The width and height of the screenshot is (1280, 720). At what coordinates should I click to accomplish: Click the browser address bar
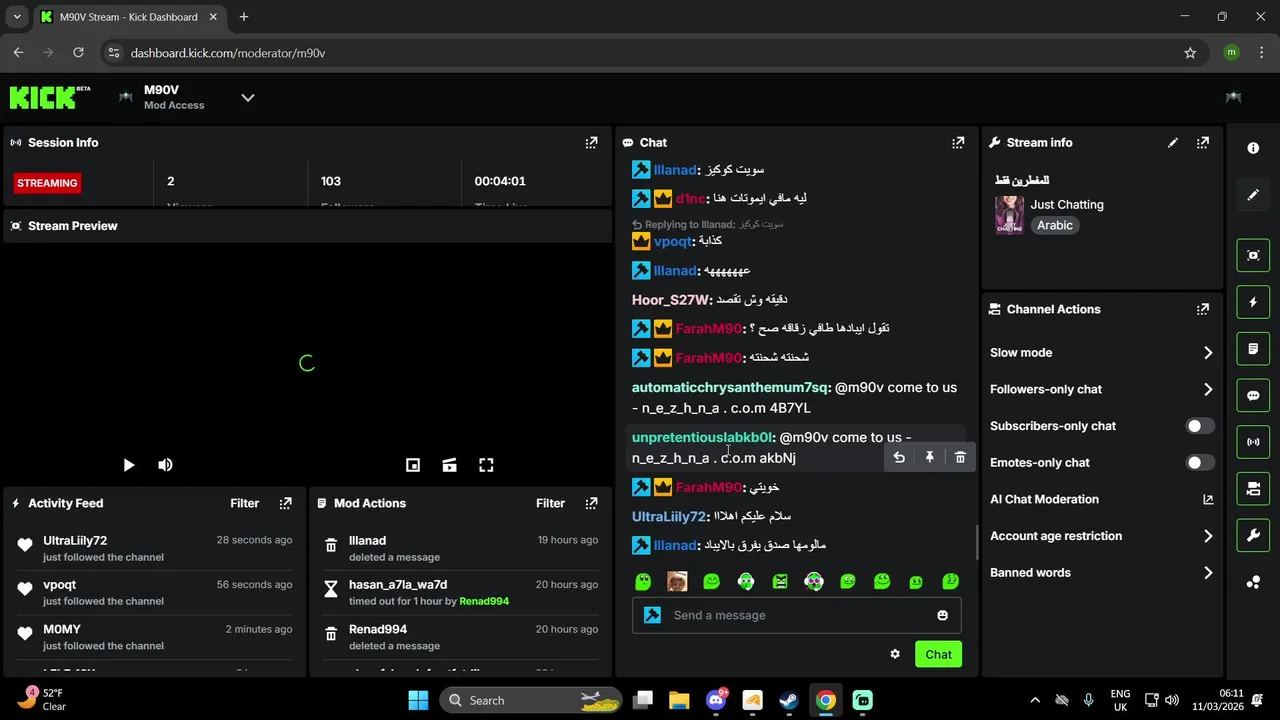coord(640,53)
